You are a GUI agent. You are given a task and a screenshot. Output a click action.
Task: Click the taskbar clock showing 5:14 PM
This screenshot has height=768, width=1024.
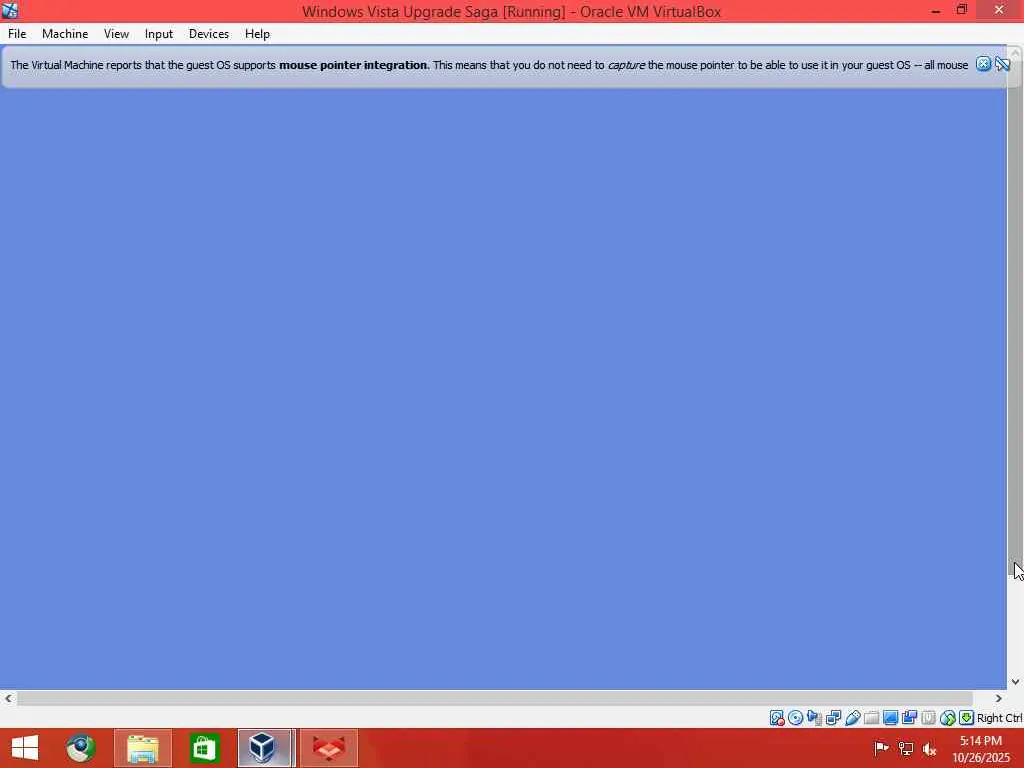tap(980, 748)
